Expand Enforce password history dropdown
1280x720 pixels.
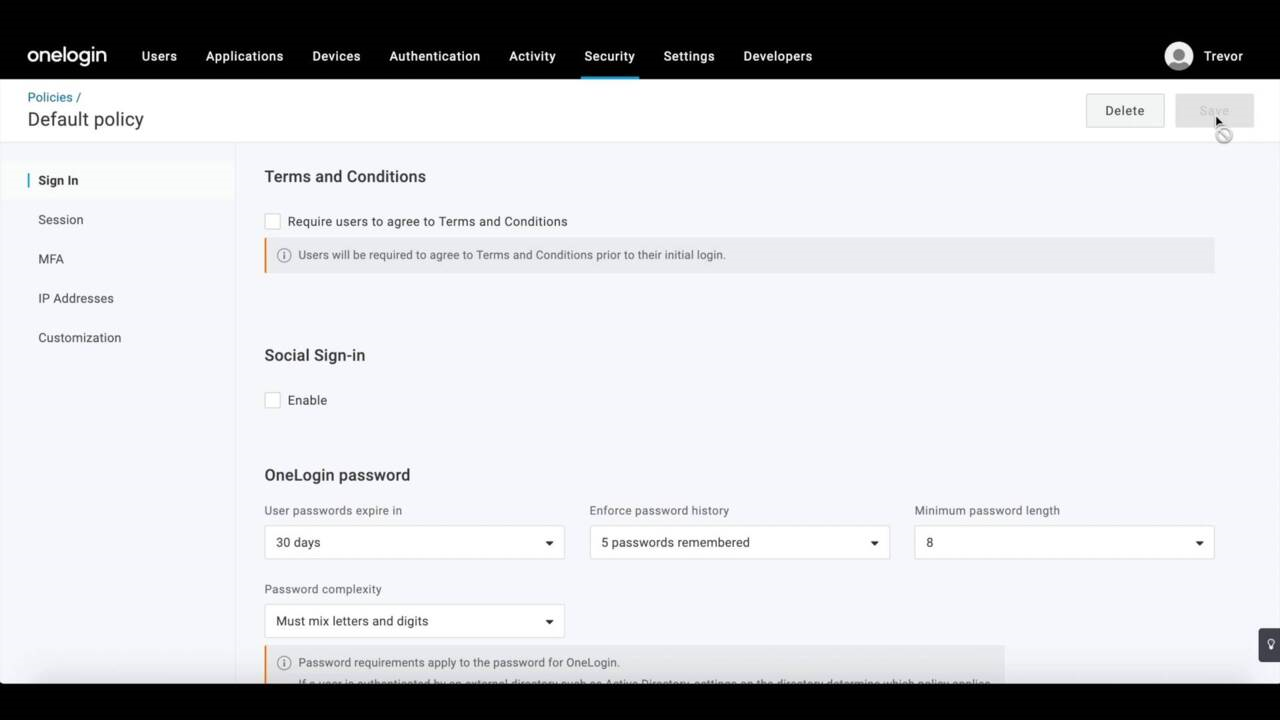point(739,542)
